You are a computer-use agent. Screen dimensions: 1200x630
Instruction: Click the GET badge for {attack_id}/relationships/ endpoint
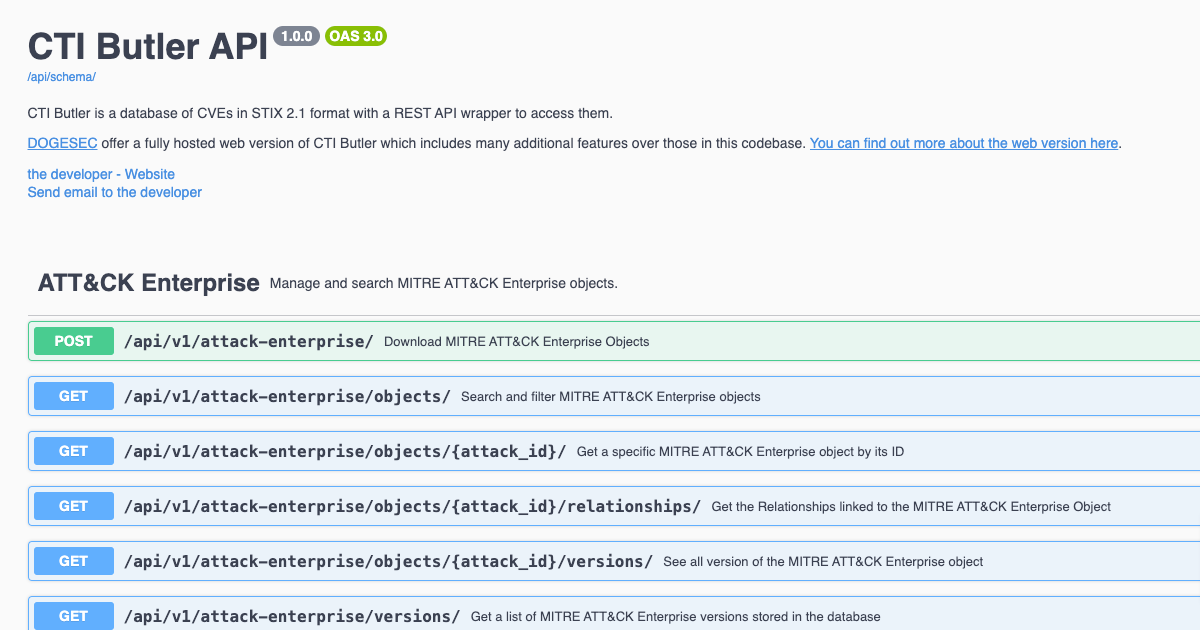click(74, 506)
